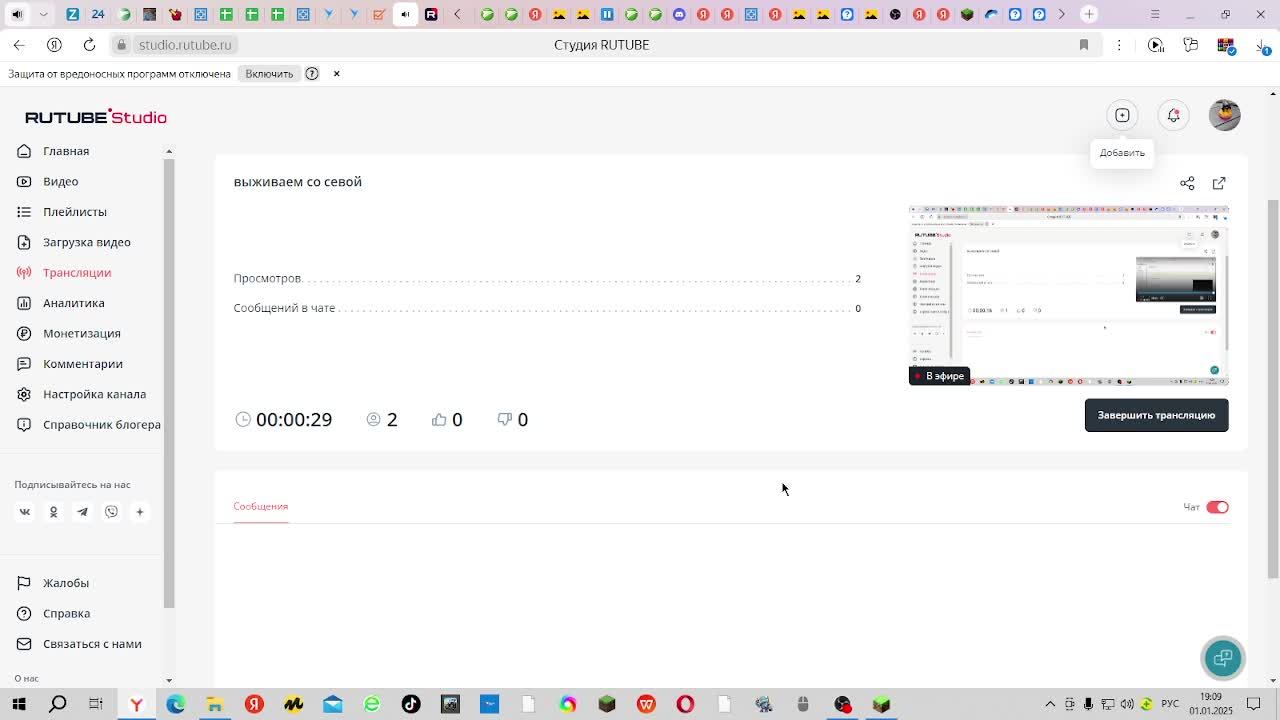This screenshot has height=720, width=1280.
Task: Click the sidebar scroll up arrow
Action: 169,151
